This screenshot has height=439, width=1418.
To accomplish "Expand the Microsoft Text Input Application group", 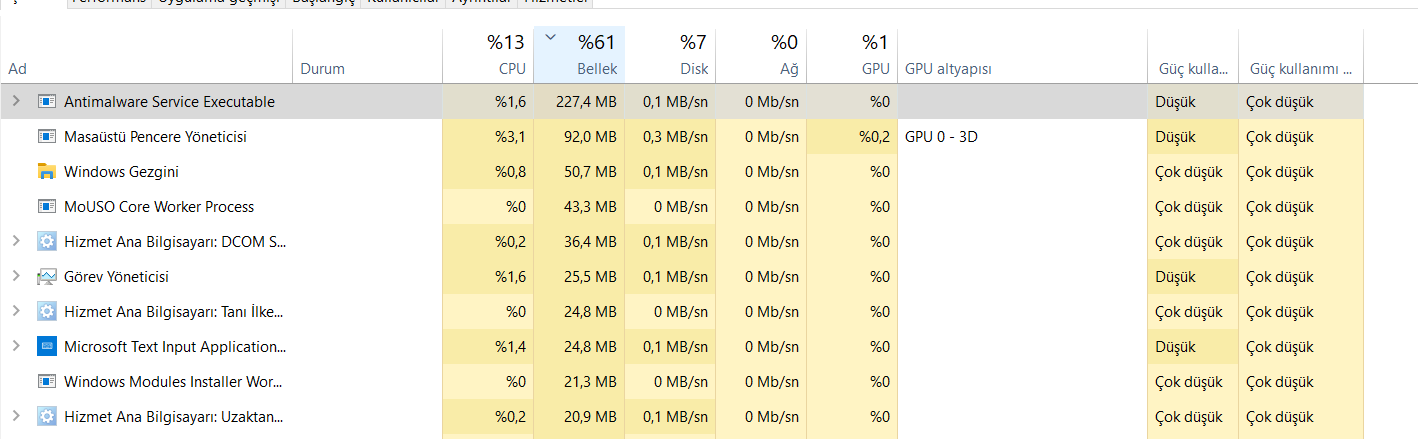I will point(15,347).
